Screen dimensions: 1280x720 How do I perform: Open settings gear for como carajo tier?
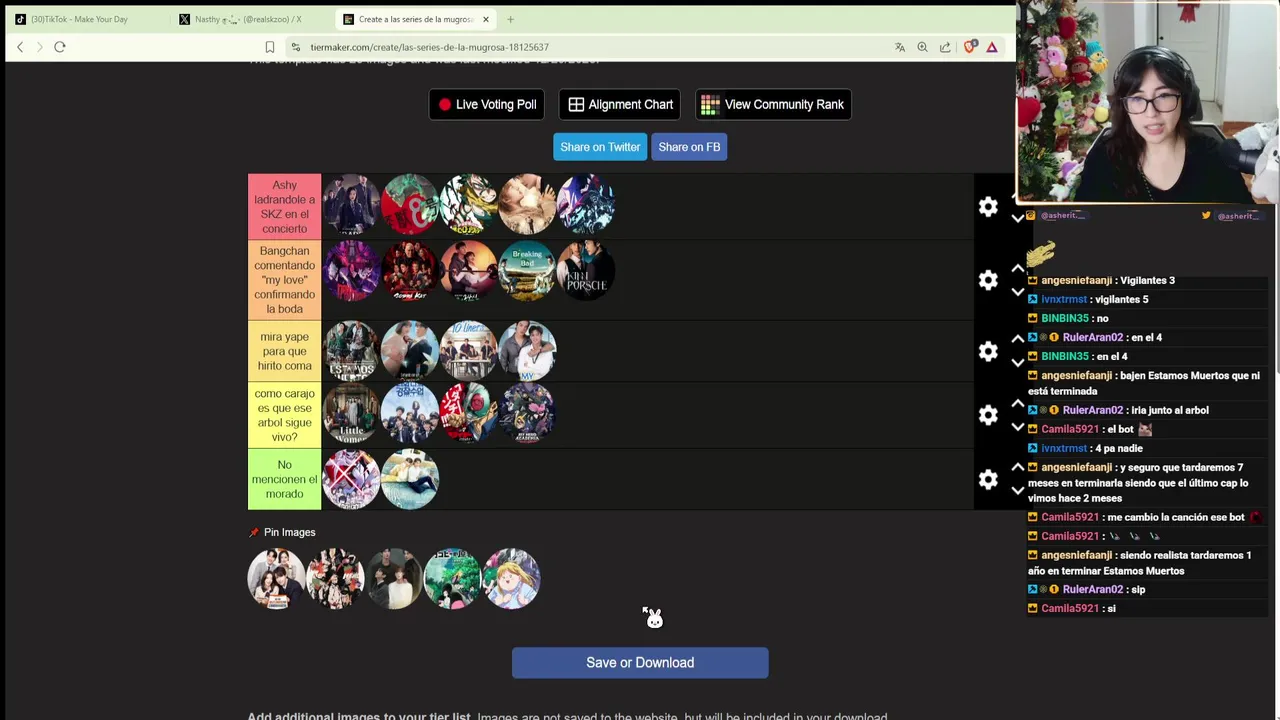point(988,415)
